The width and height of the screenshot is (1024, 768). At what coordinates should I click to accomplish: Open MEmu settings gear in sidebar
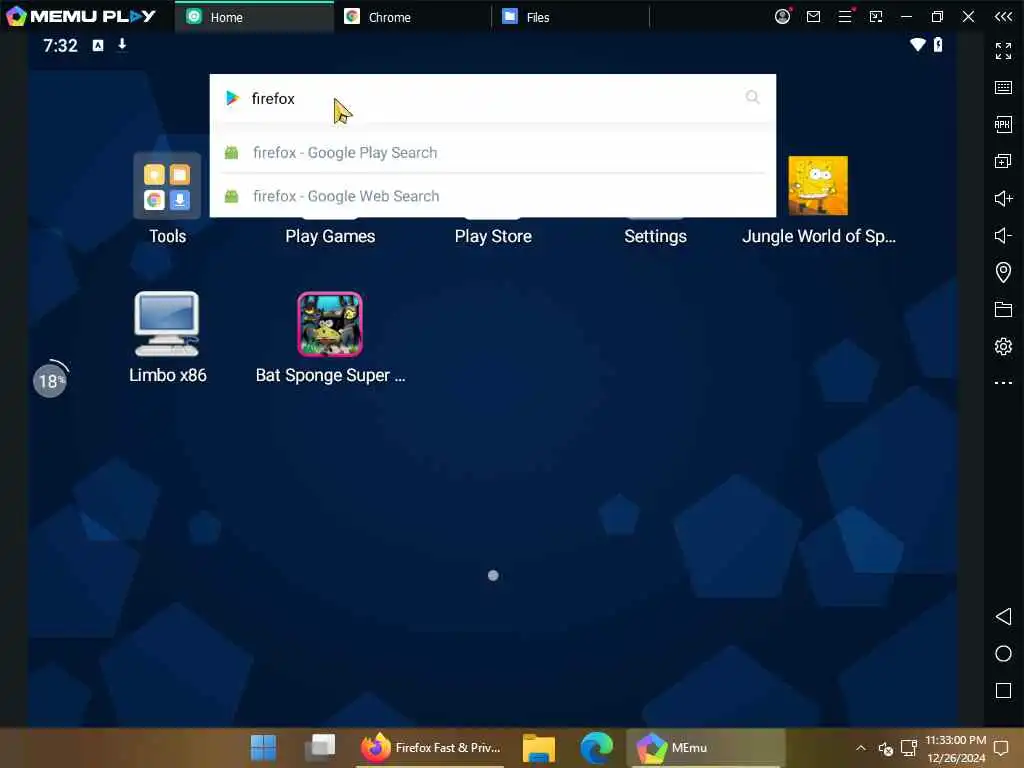coord(1003,346)
